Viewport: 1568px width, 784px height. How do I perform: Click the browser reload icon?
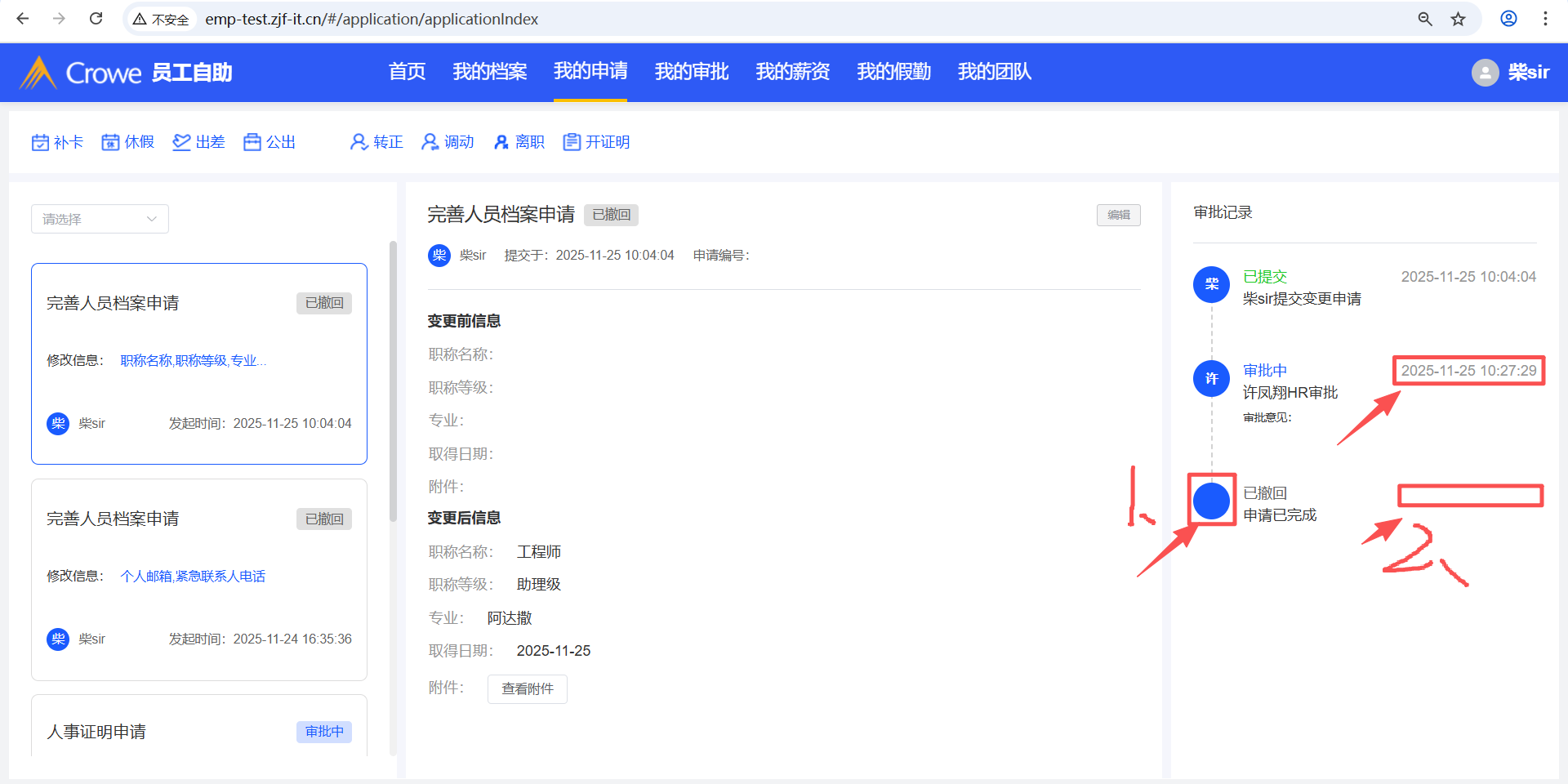[96, 19]
